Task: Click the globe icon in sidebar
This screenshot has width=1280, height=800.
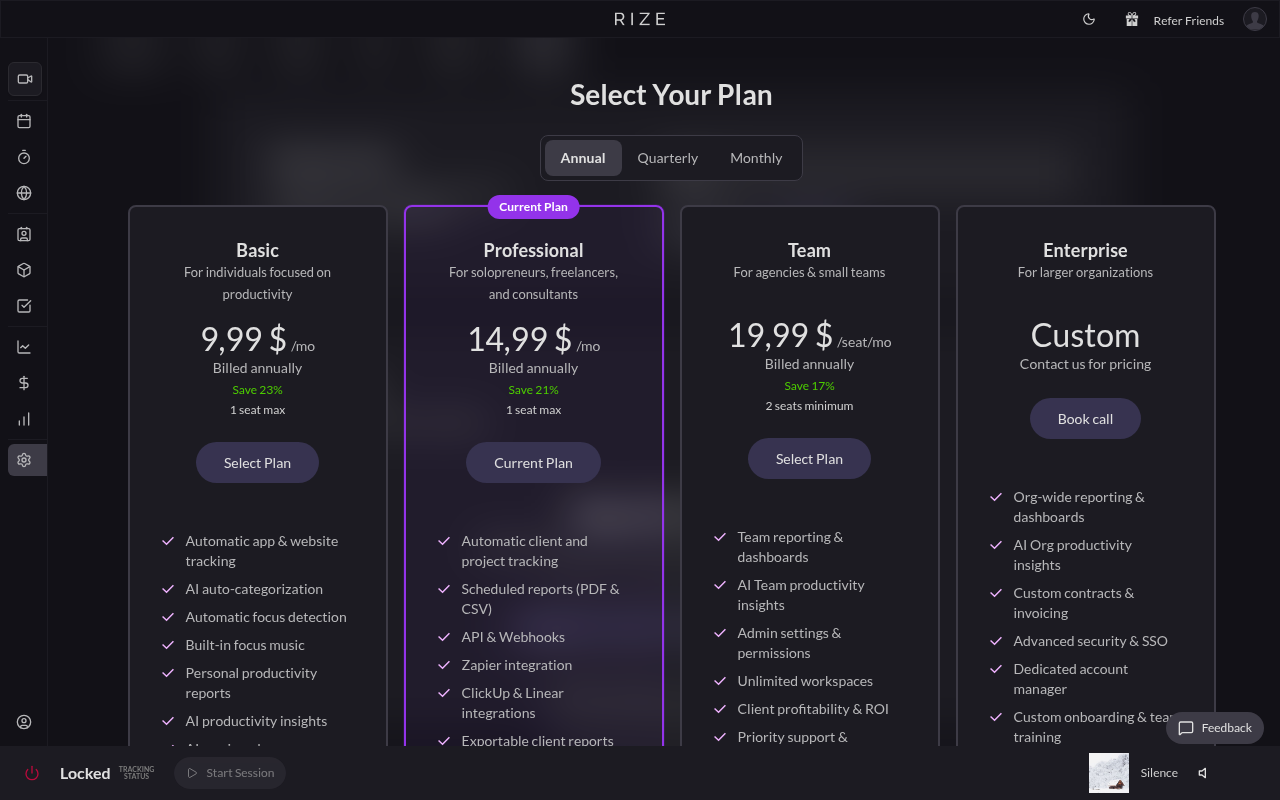Action: click(x=24, y=193)
